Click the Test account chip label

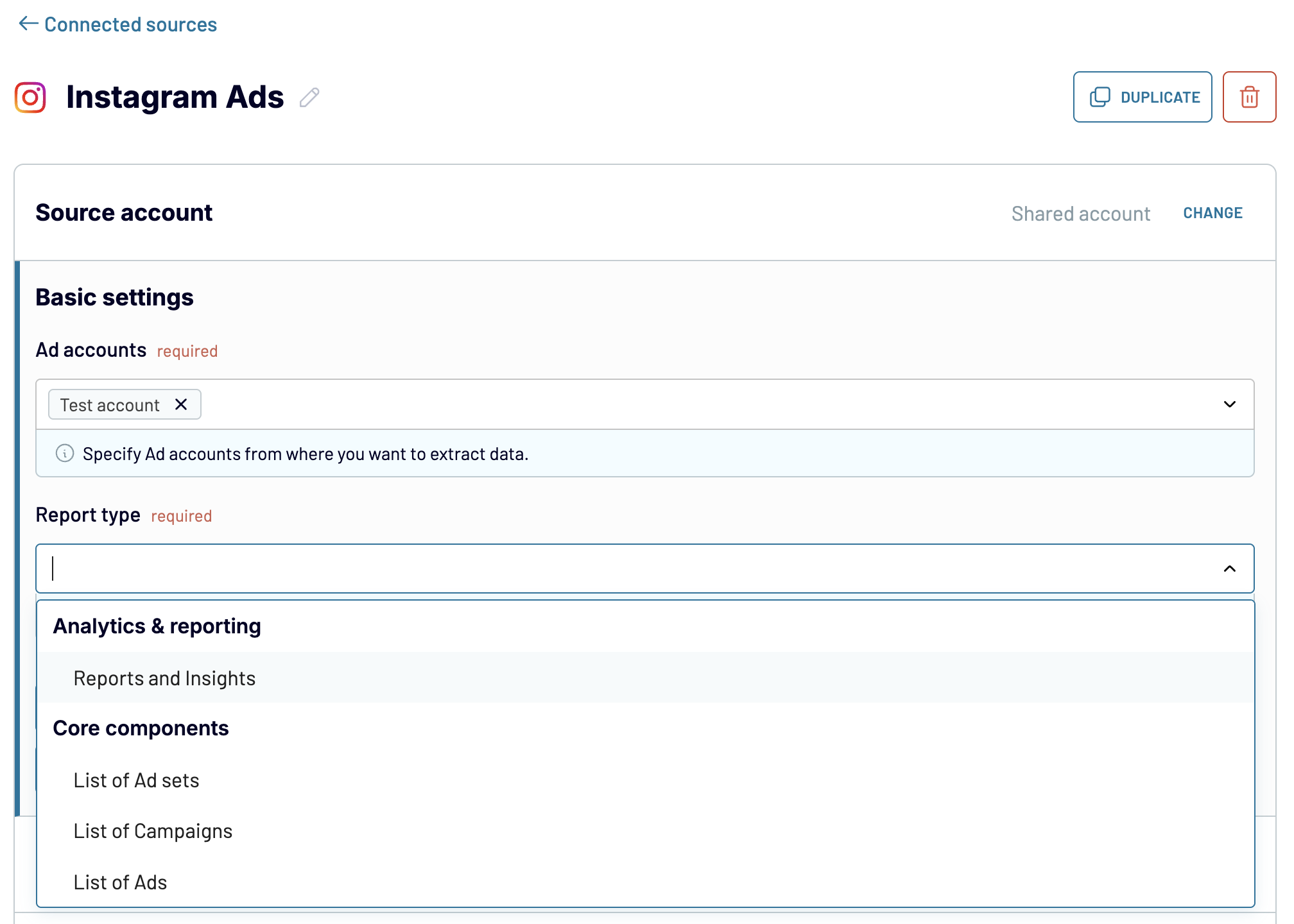pos(110,405)
